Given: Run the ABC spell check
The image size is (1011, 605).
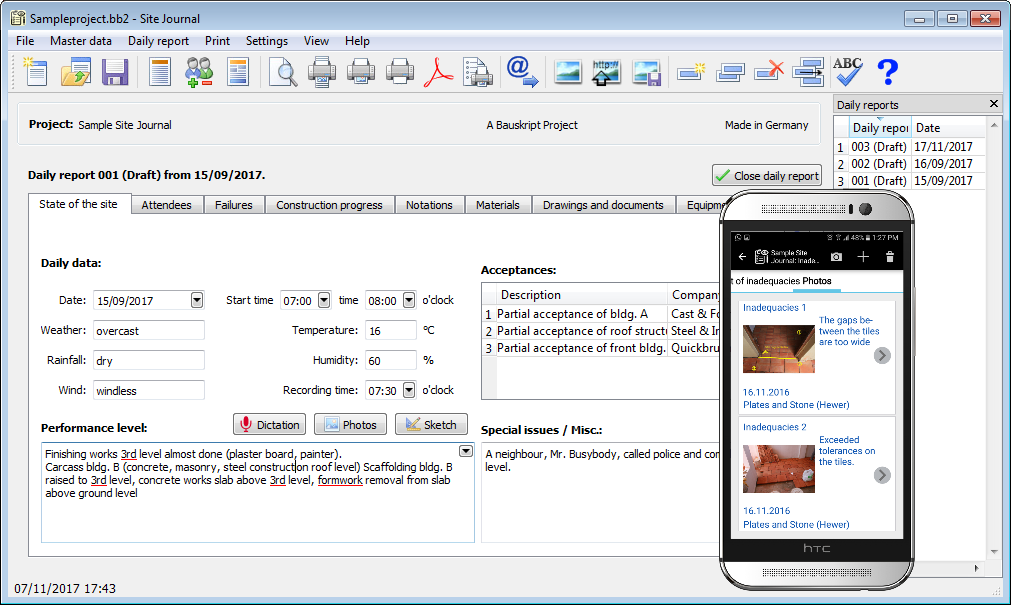Looking at the screenshot, I should tap(846, 72).
